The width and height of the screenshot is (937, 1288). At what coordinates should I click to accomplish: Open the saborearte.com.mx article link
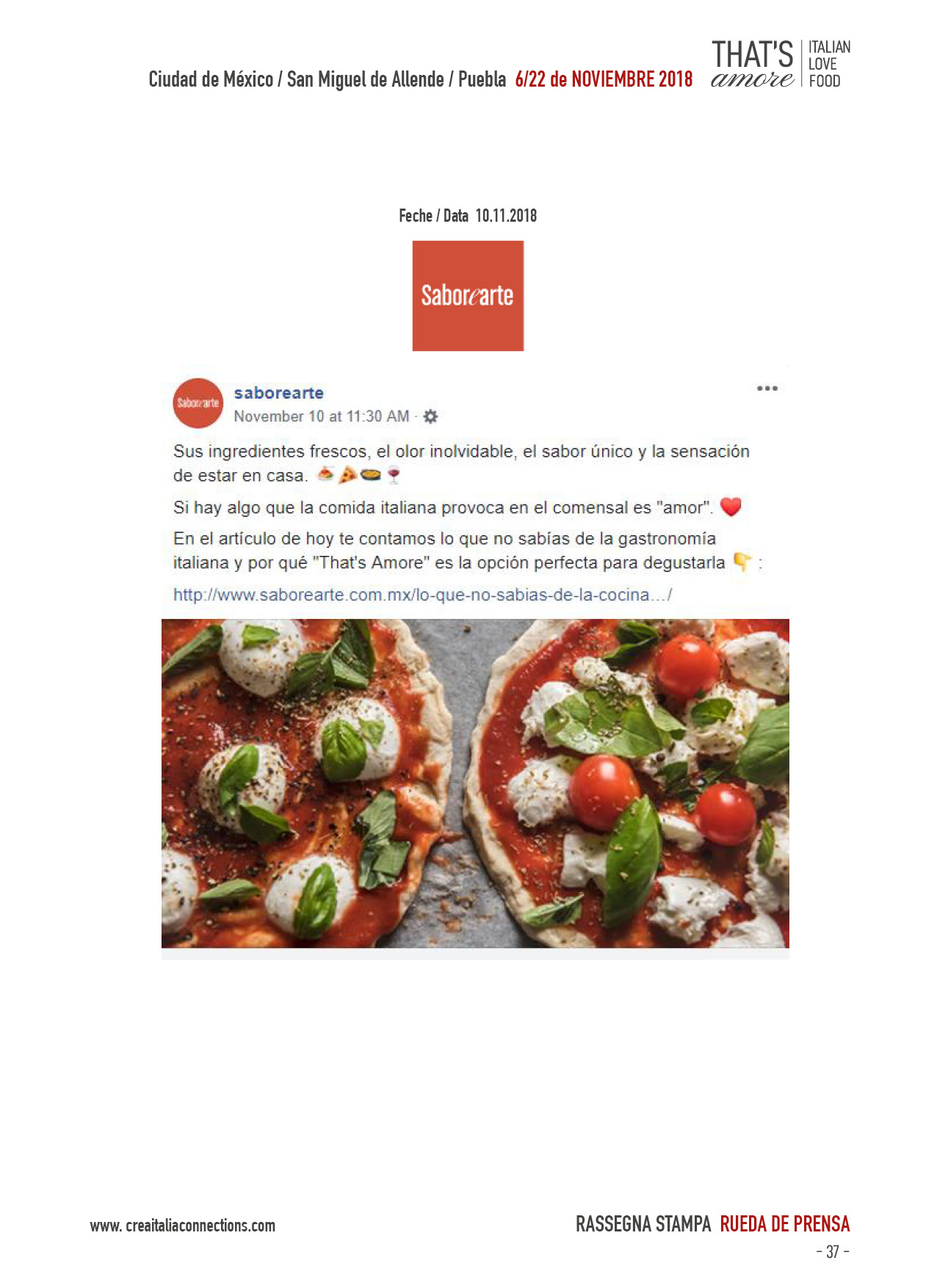pyautogui.click(x=423, y=594)
